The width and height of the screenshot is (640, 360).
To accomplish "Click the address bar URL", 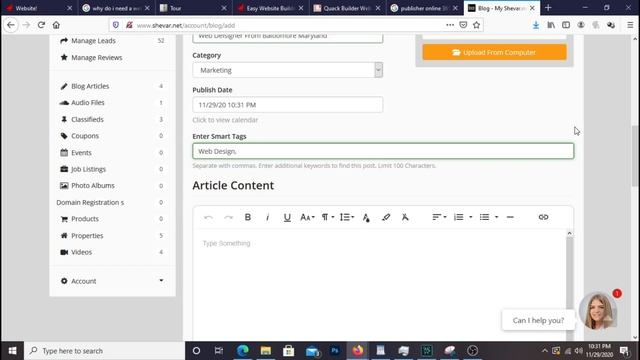I will coord(186,25).
